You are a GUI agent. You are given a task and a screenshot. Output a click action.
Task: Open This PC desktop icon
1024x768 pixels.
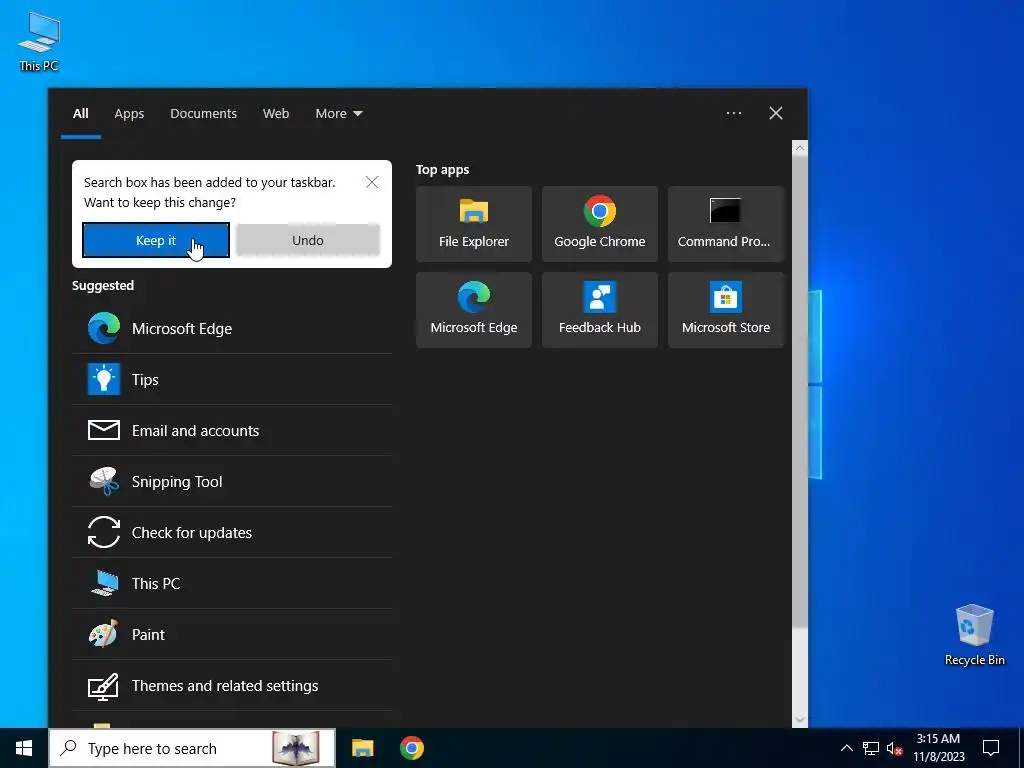(x=39, y=41)
